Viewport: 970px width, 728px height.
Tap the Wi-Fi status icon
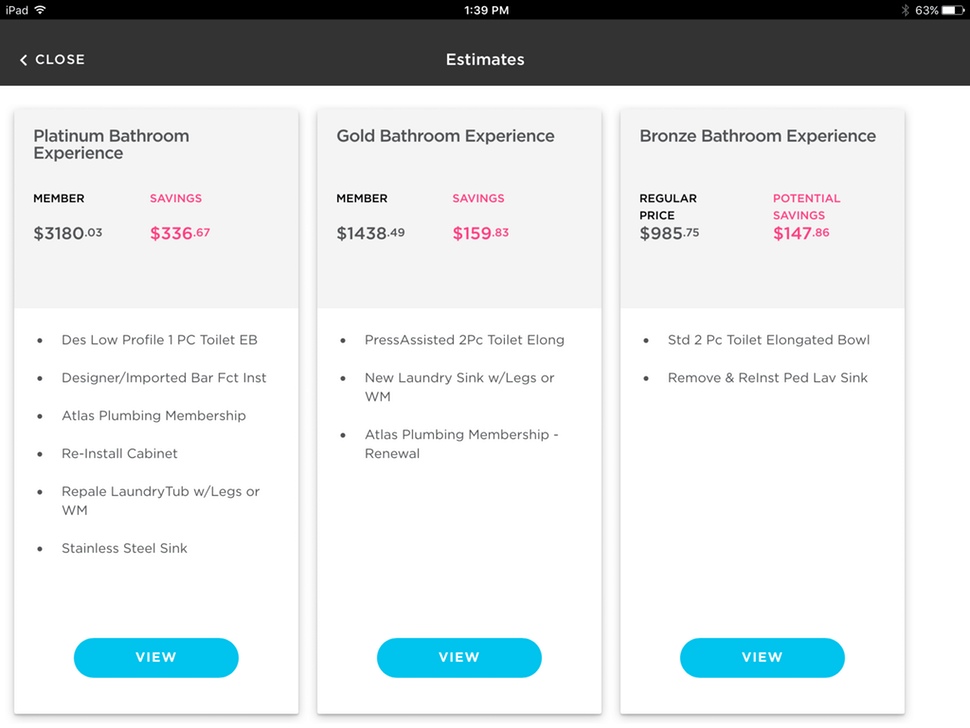tap(40, 10)
